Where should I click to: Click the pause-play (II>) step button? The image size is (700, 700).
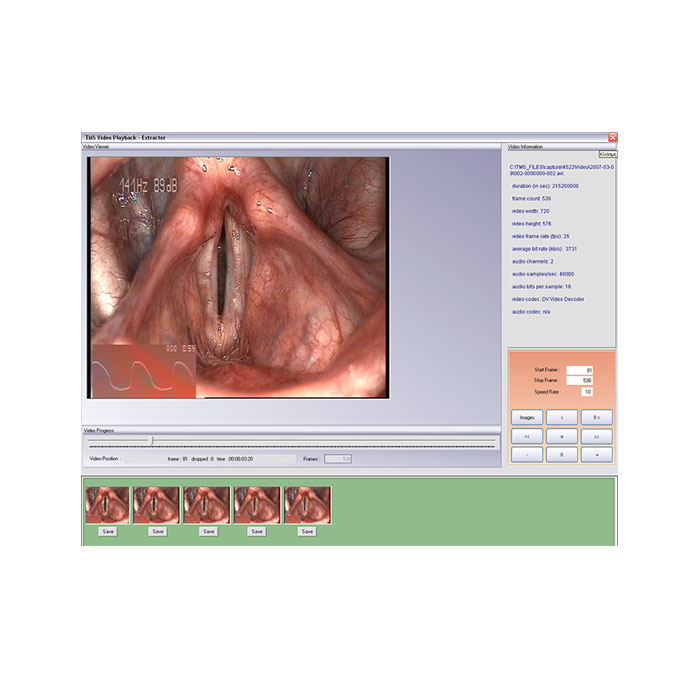[x=596, y=417]
